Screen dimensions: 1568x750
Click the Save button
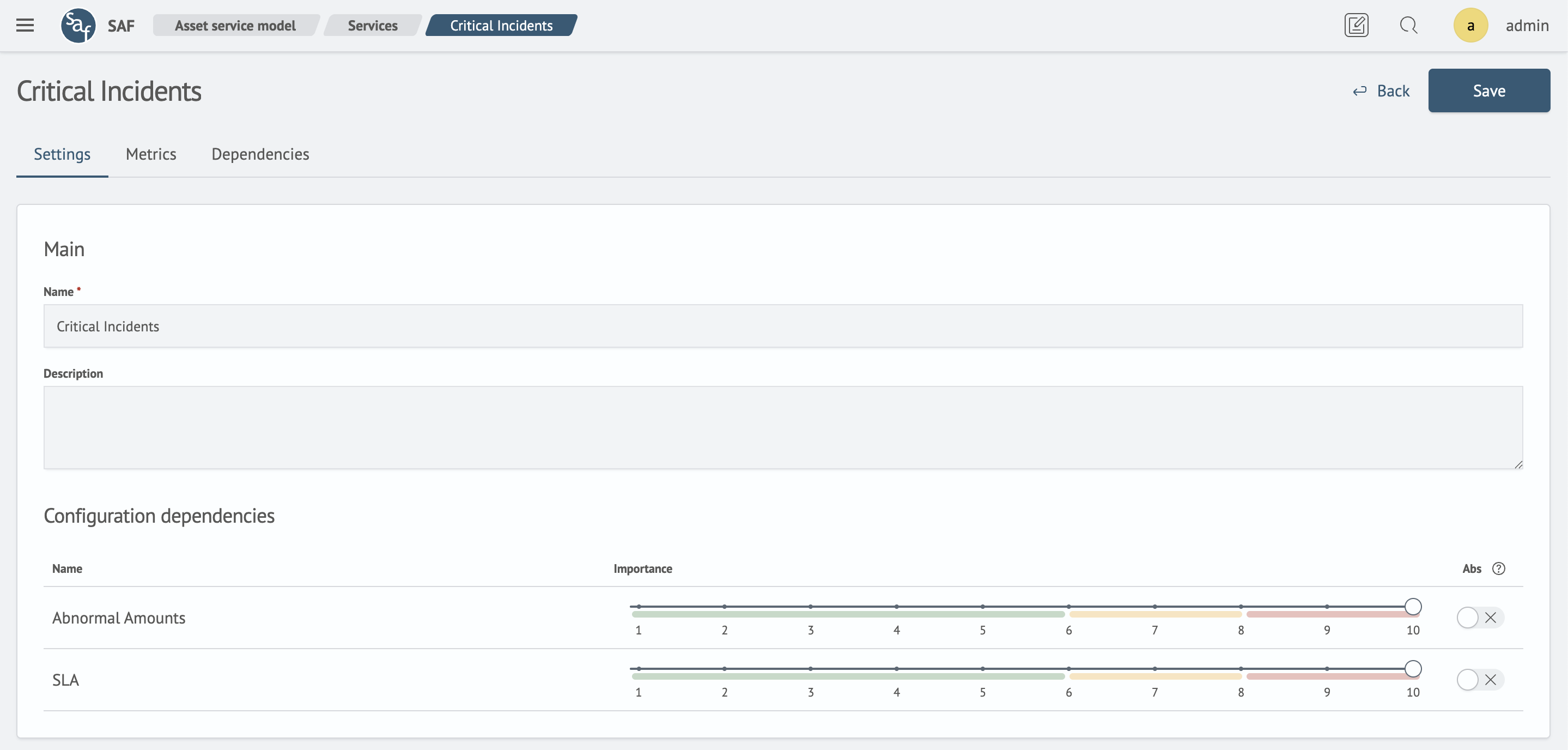tap(1489, 90)
